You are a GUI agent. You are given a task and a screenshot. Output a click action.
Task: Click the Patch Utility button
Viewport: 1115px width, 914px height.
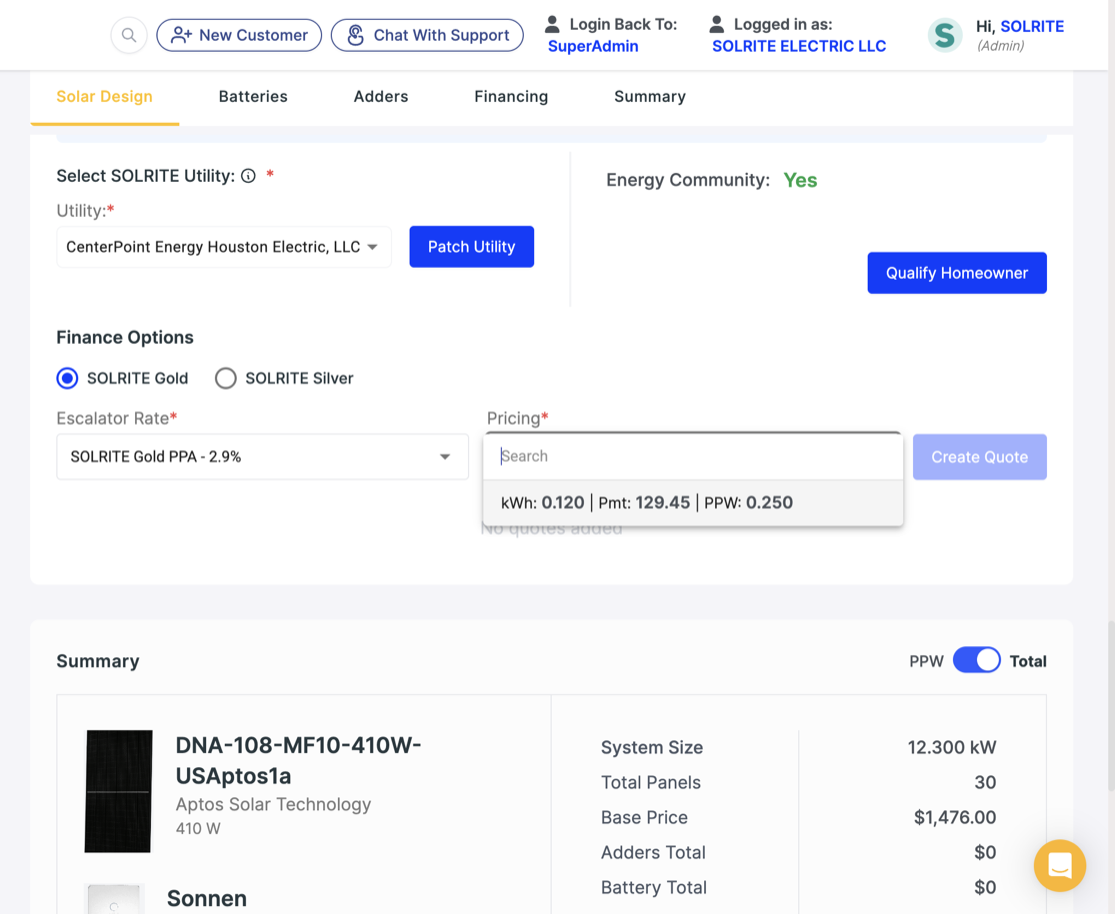(x=471, y=247)
